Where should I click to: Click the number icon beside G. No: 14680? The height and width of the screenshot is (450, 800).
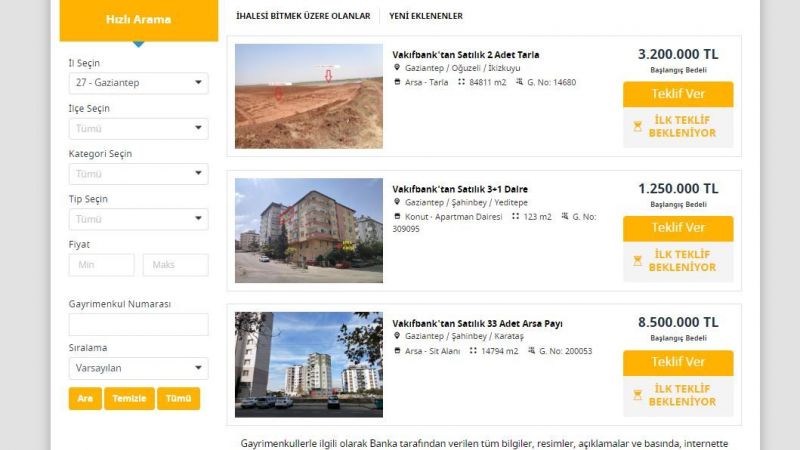(519, 82)
